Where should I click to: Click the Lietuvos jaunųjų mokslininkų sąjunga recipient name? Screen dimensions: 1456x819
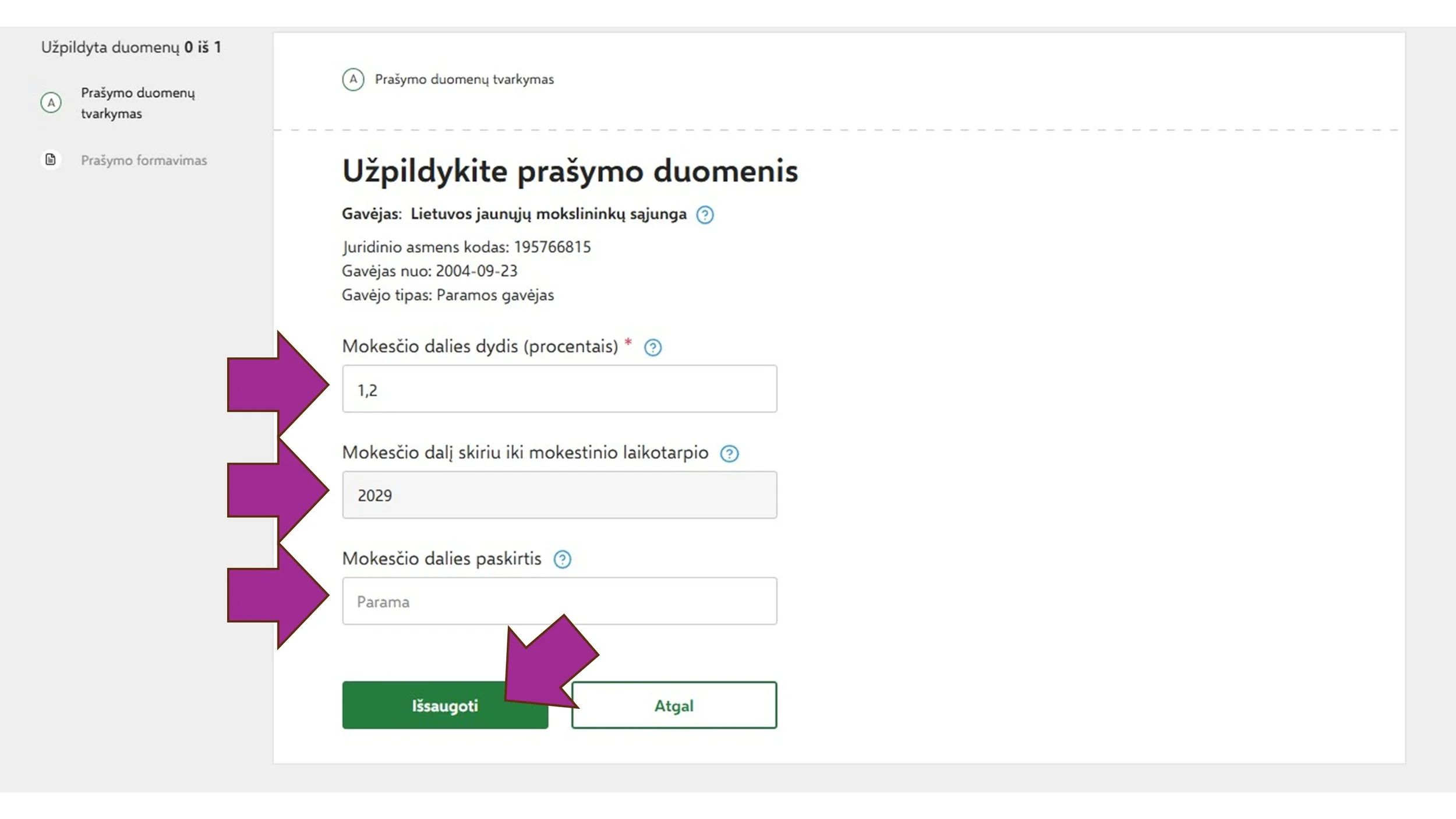[548, 214]
